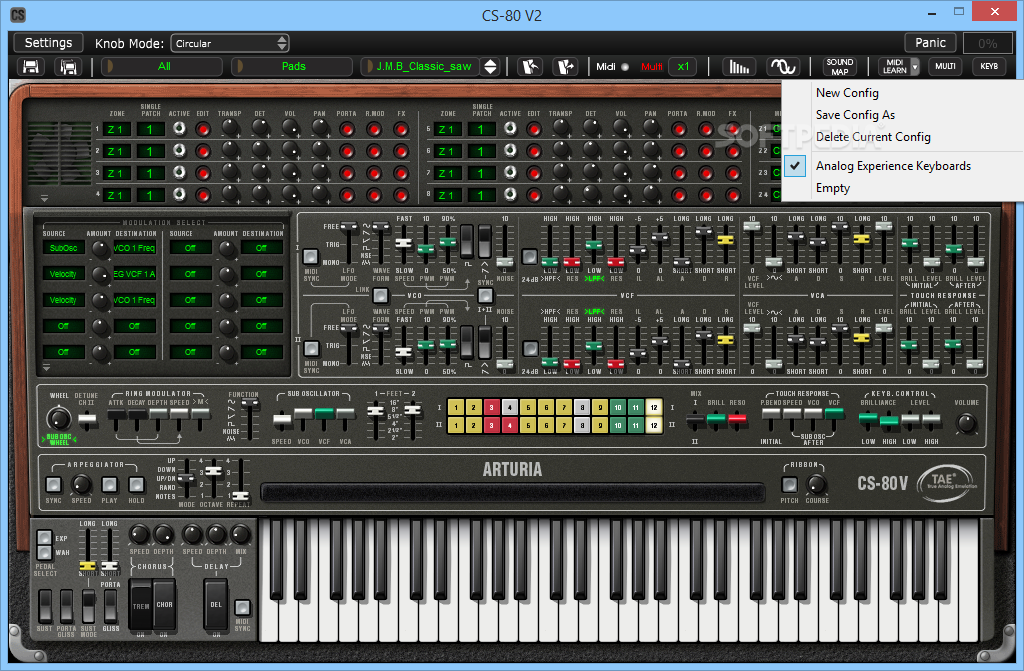Choose Save Config As from the menu
Viewport: 1024px width, 671px height.
coord(855,115)
